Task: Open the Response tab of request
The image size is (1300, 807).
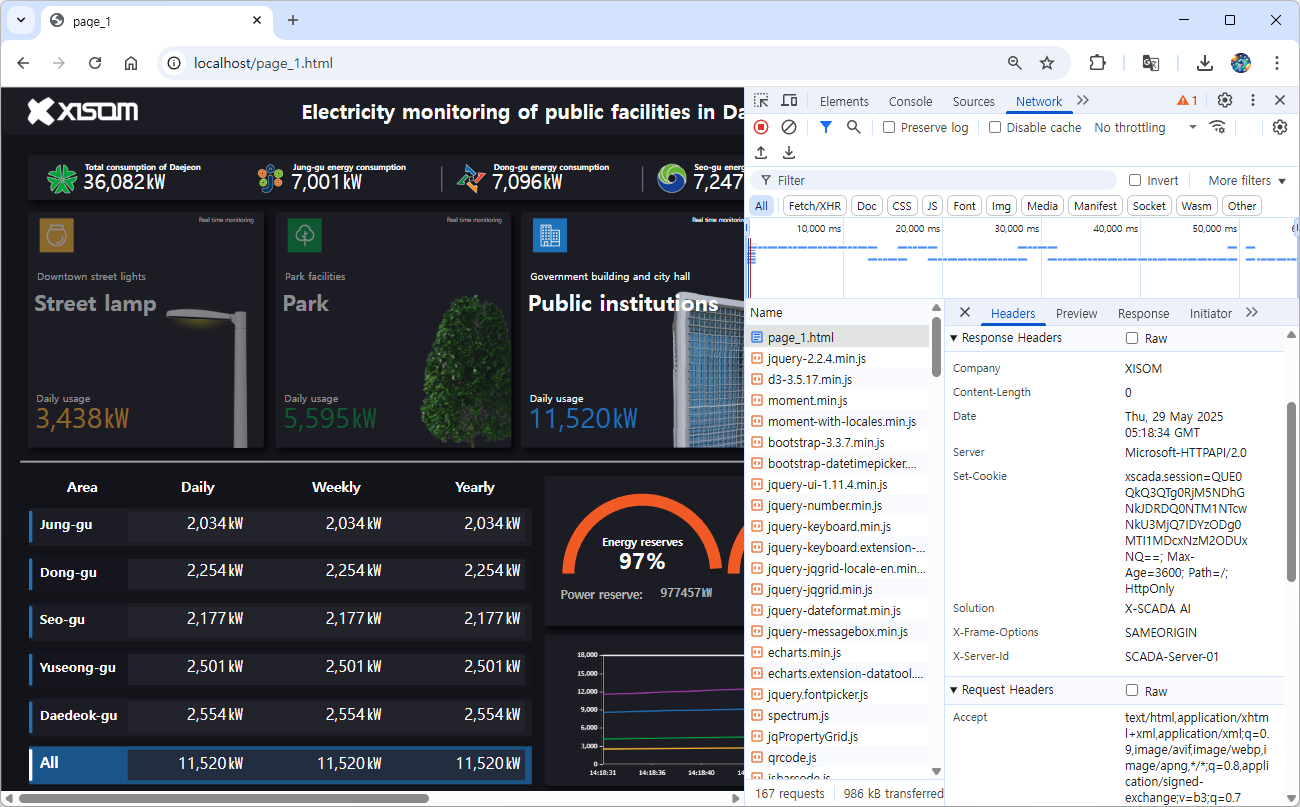Action: (x=1143, y=313)
